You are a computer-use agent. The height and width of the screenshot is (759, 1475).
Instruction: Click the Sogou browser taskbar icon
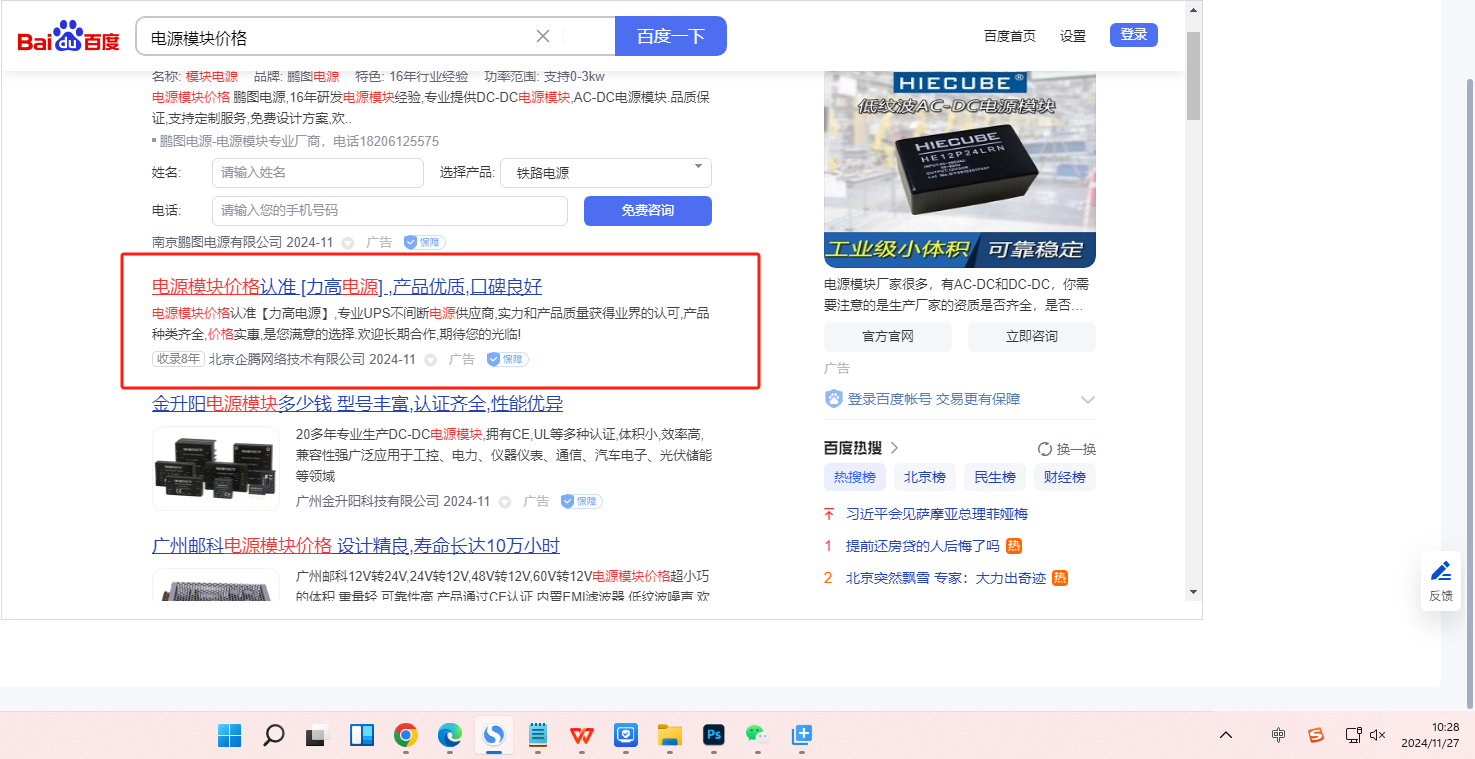(494, 736)
